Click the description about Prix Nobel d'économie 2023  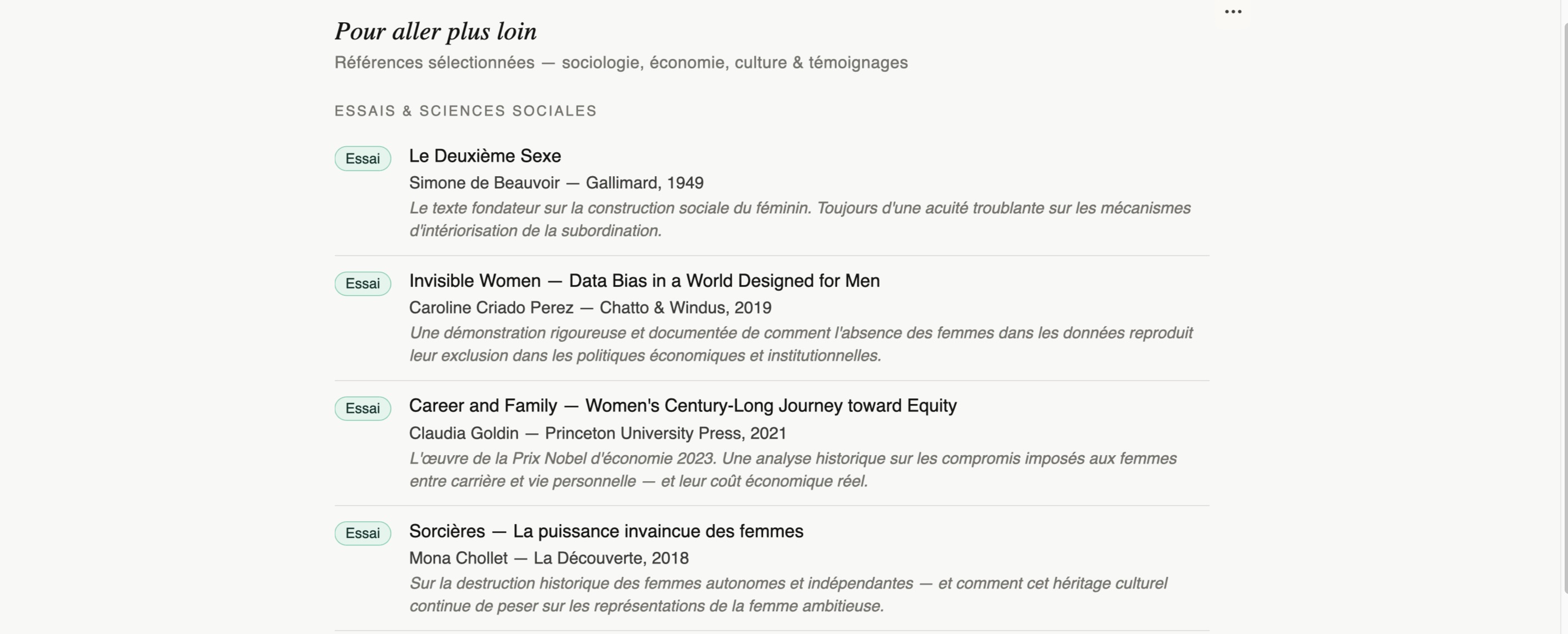click(x=793, y=470)
